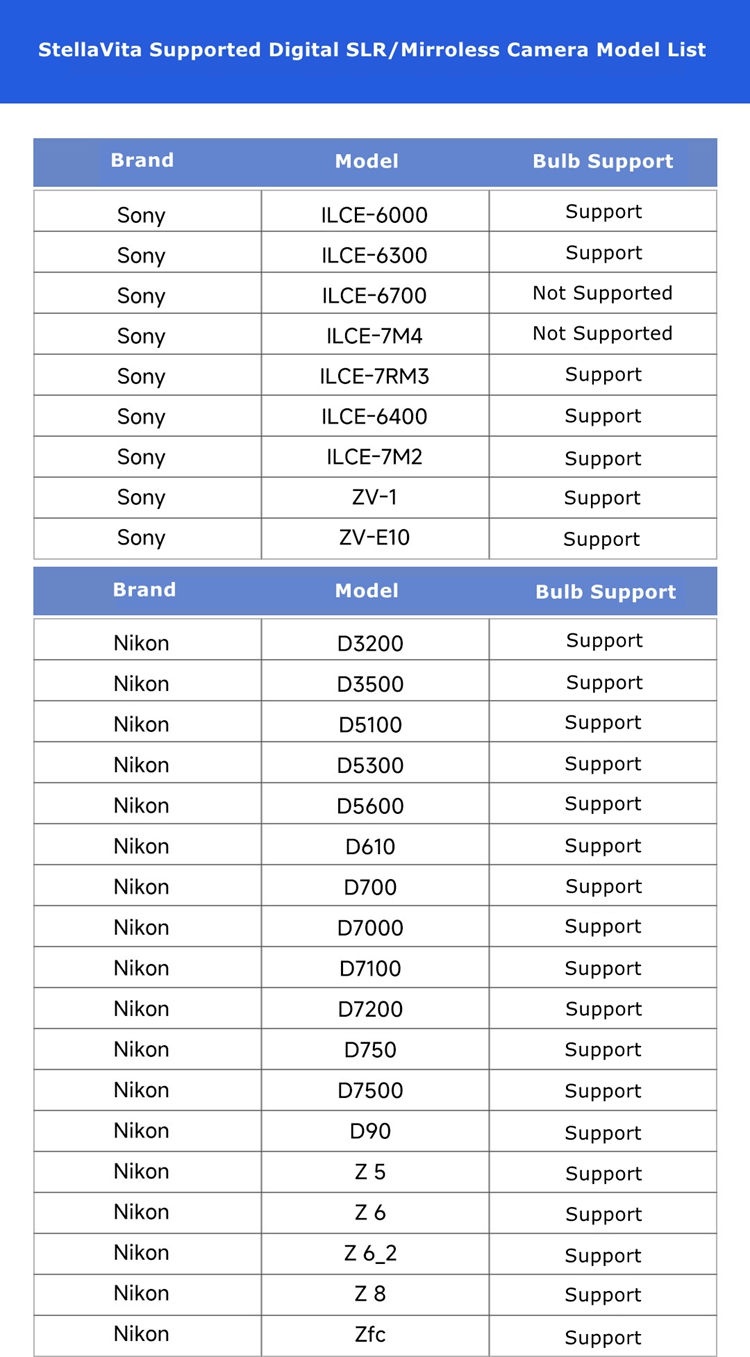Click the ZV-1 model cell
This screenshot has height=1357, width=750.
coord(374,497)
